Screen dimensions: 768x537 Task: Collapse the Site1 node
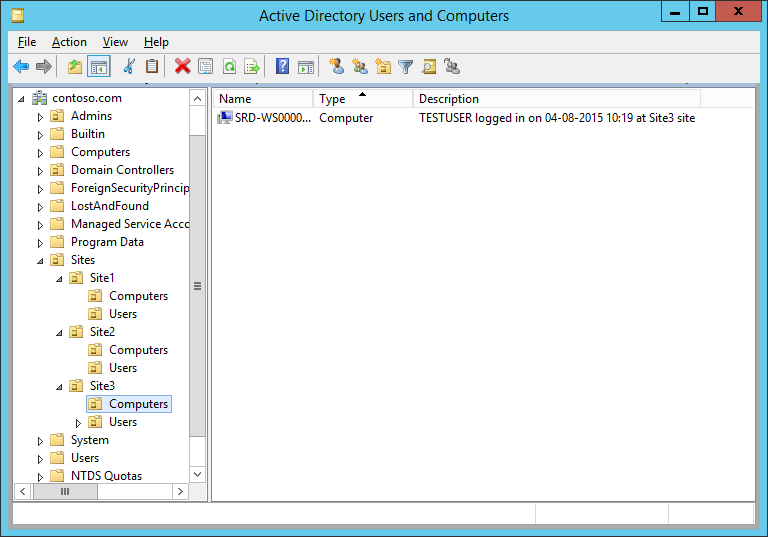(x=59, y=279)
